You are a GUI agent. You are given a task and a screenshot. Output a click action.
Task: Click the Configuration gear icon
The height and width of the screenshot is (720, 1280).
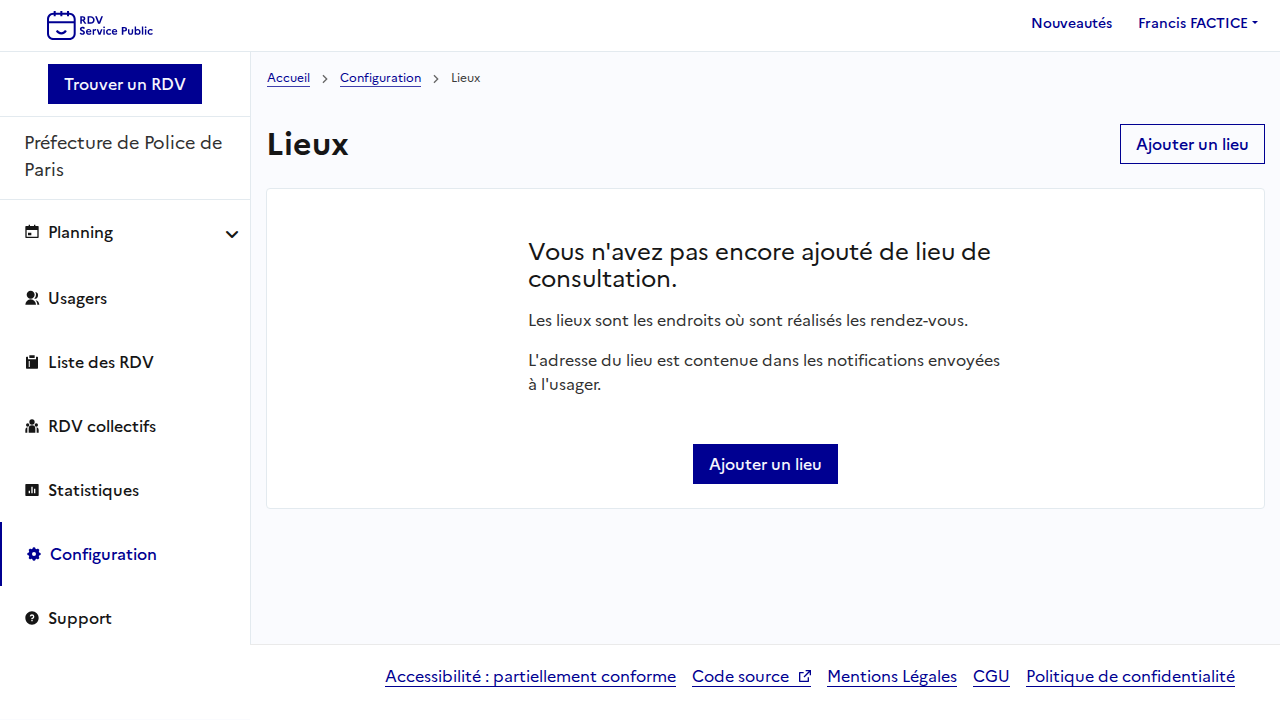click(34, 554)
